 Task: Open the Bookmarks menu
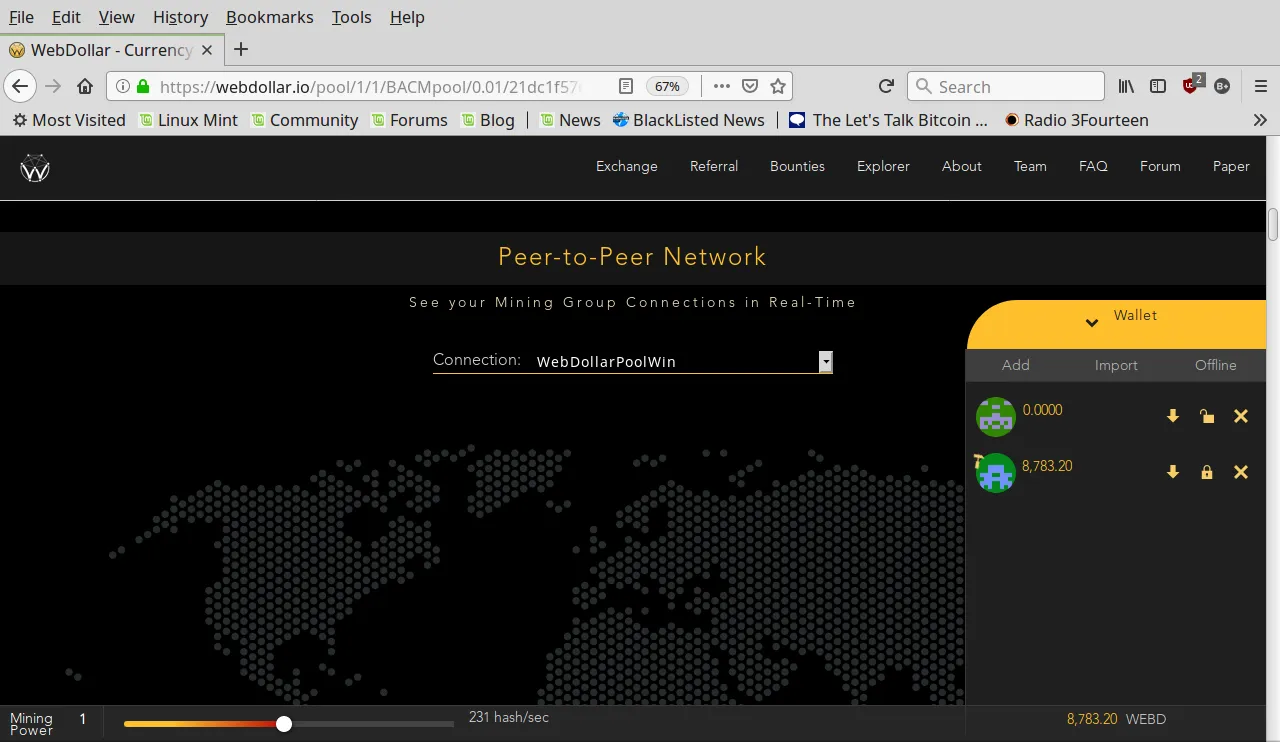pos(269,17)
